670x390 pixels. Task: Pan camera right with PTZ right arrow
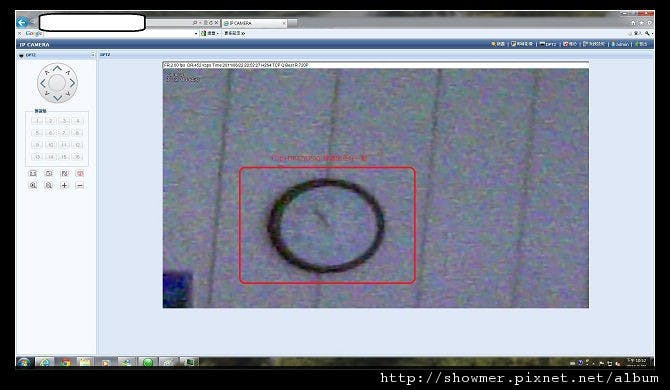tap(72, 83)
